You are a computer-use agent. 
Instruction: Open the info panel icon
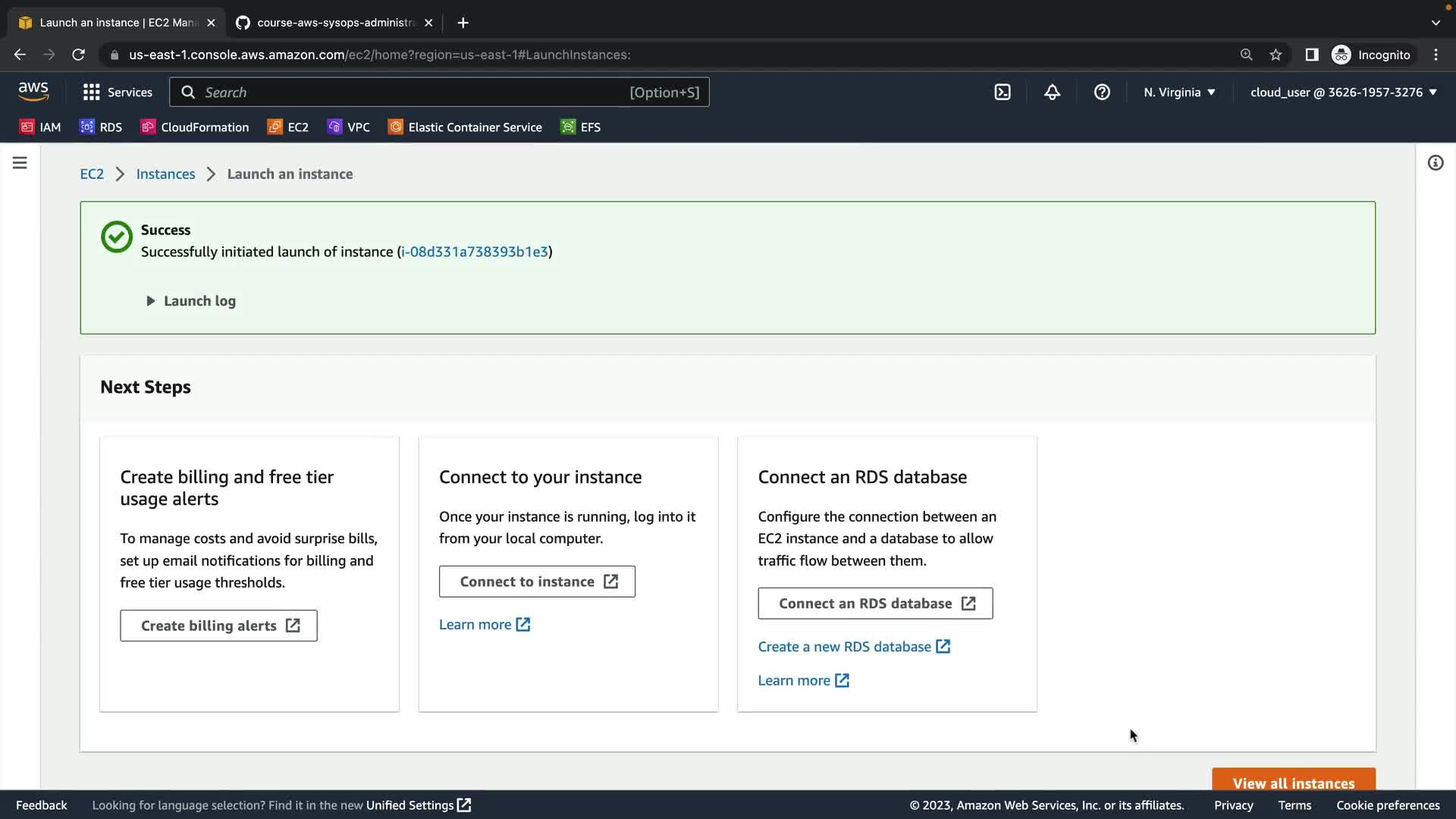1435,163
